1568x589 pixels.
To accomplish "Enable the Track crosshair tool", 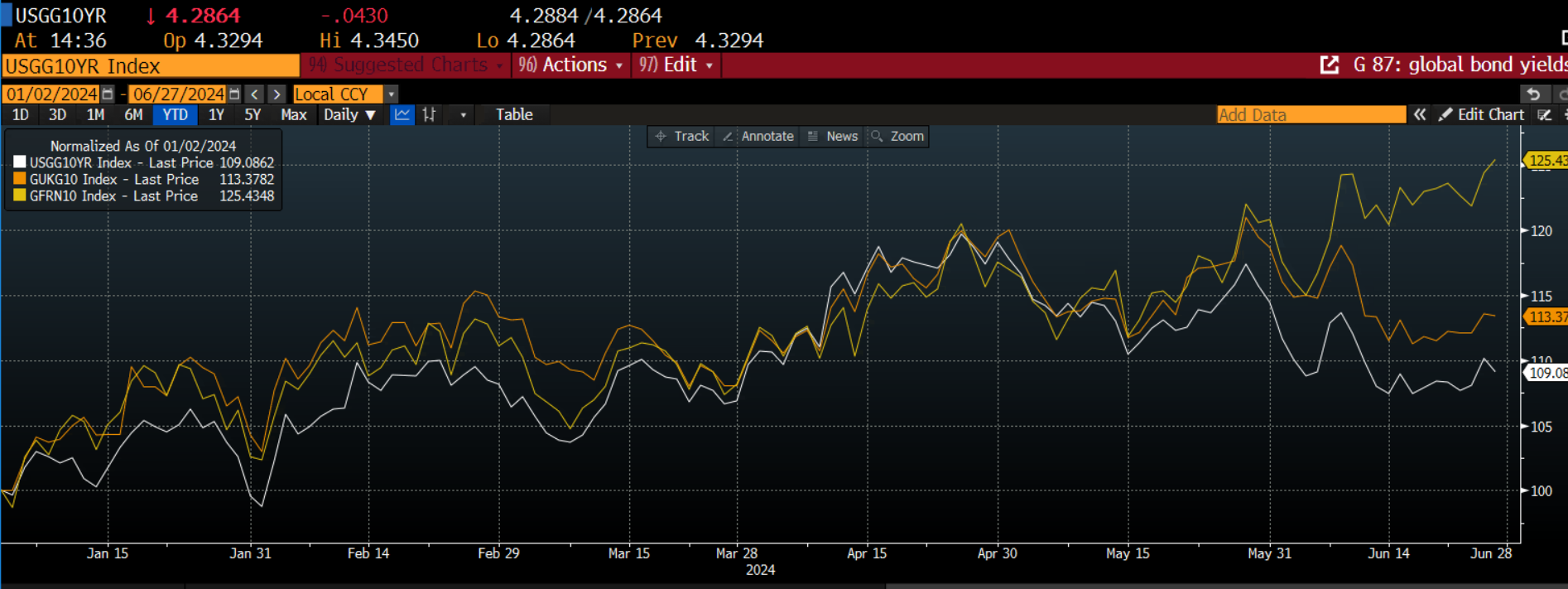I will (x=682, y=137).
